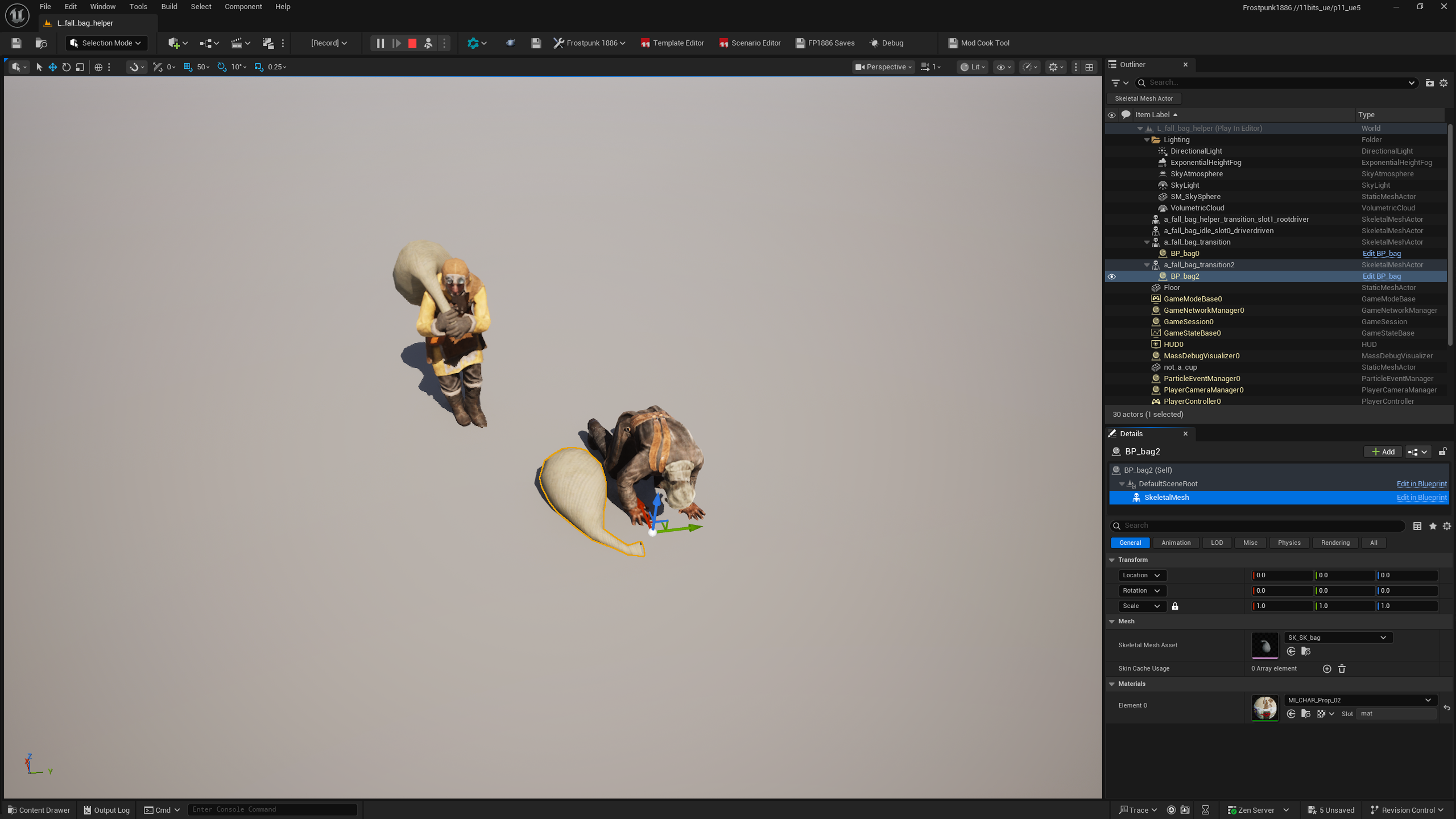Screen dimensions: 1456x819
Task: Select the DirectionalLight actor row
Action: 1275,151
